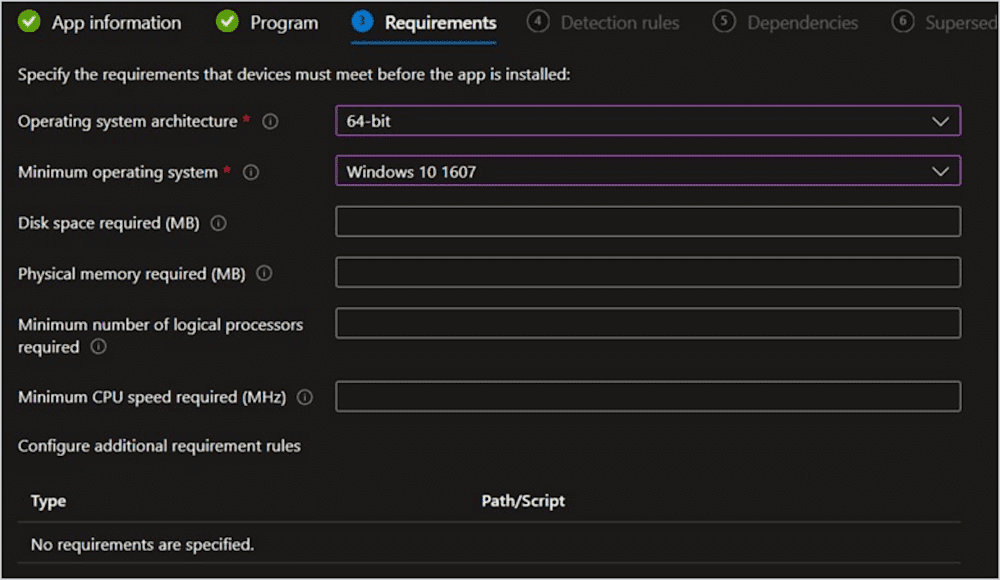
Task: Show info tooltip for Minimum logical processors
Action: pos(98,346)
